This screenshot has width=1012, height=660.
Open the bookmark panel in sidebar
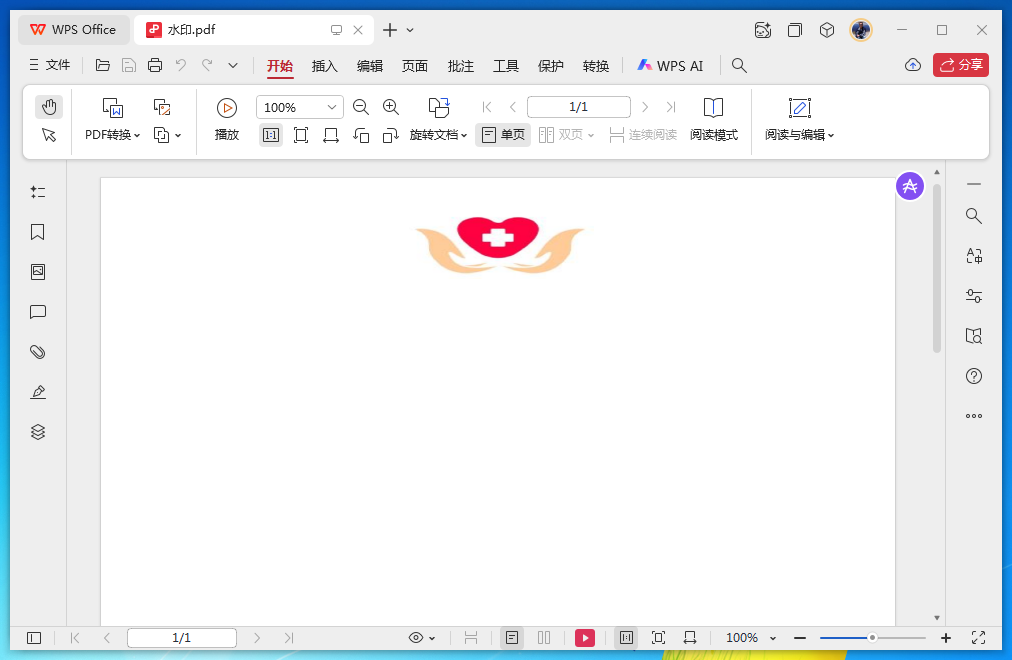(38, 232)
